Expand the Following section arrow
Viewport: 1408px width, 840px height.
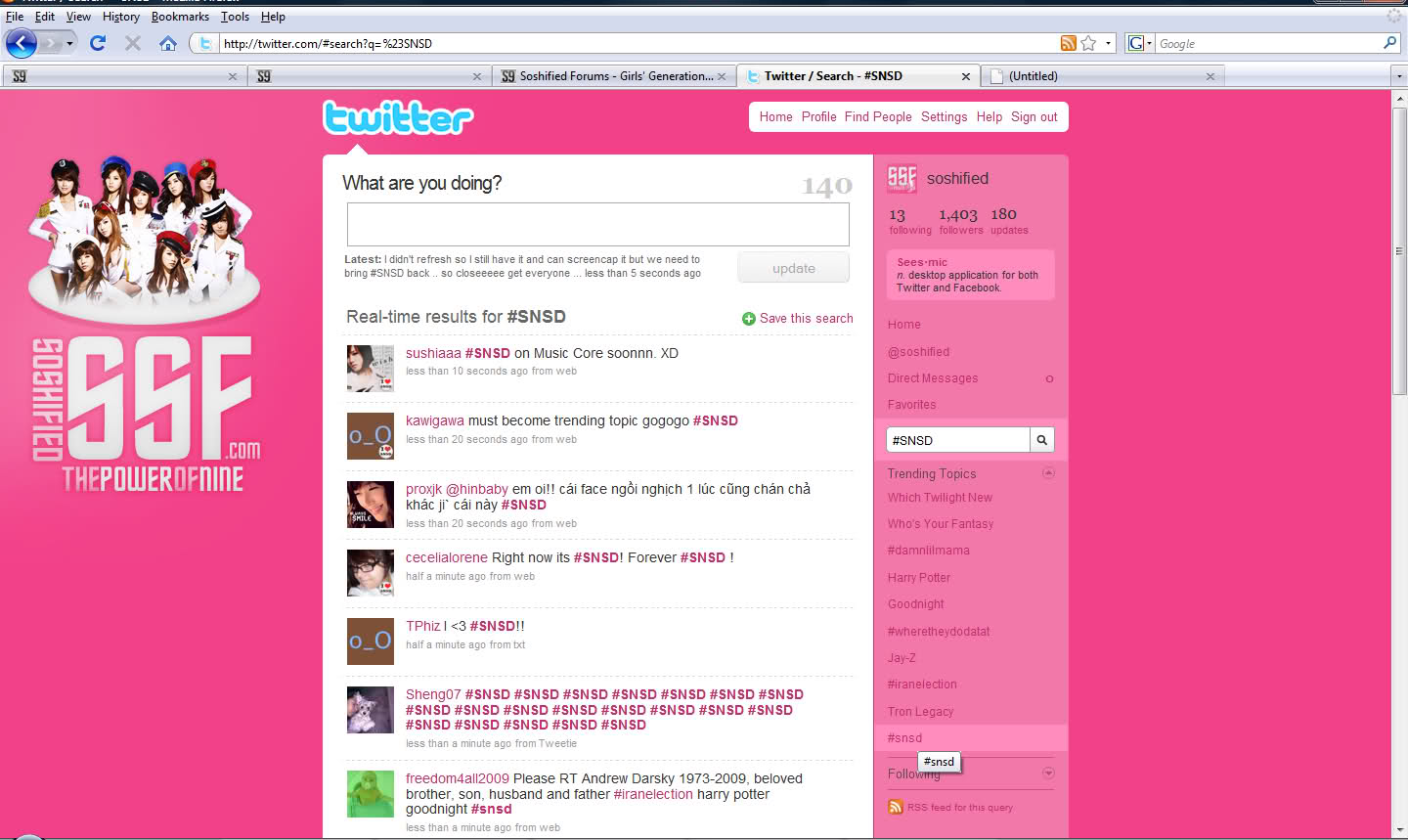[x=1048, y=774]
